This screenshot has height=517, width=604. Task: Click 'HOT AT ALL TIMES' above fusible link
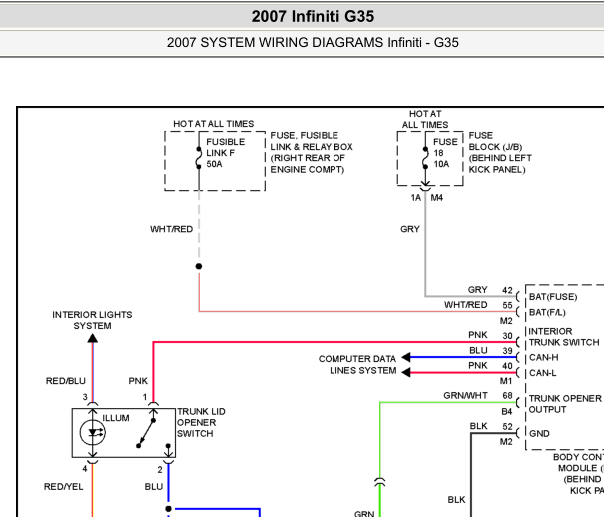coord(213,124)
